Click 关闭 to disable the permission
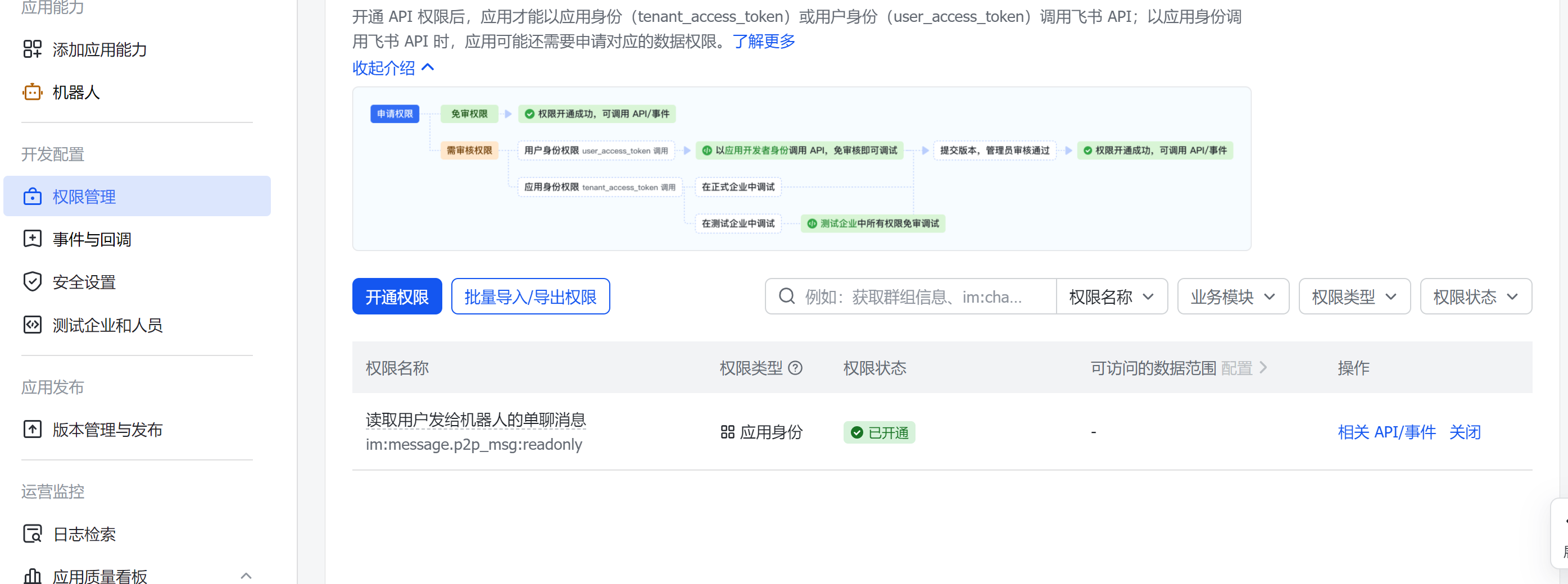Image resolution: width=1568 pixels, height=584 pixels. 1465,432
